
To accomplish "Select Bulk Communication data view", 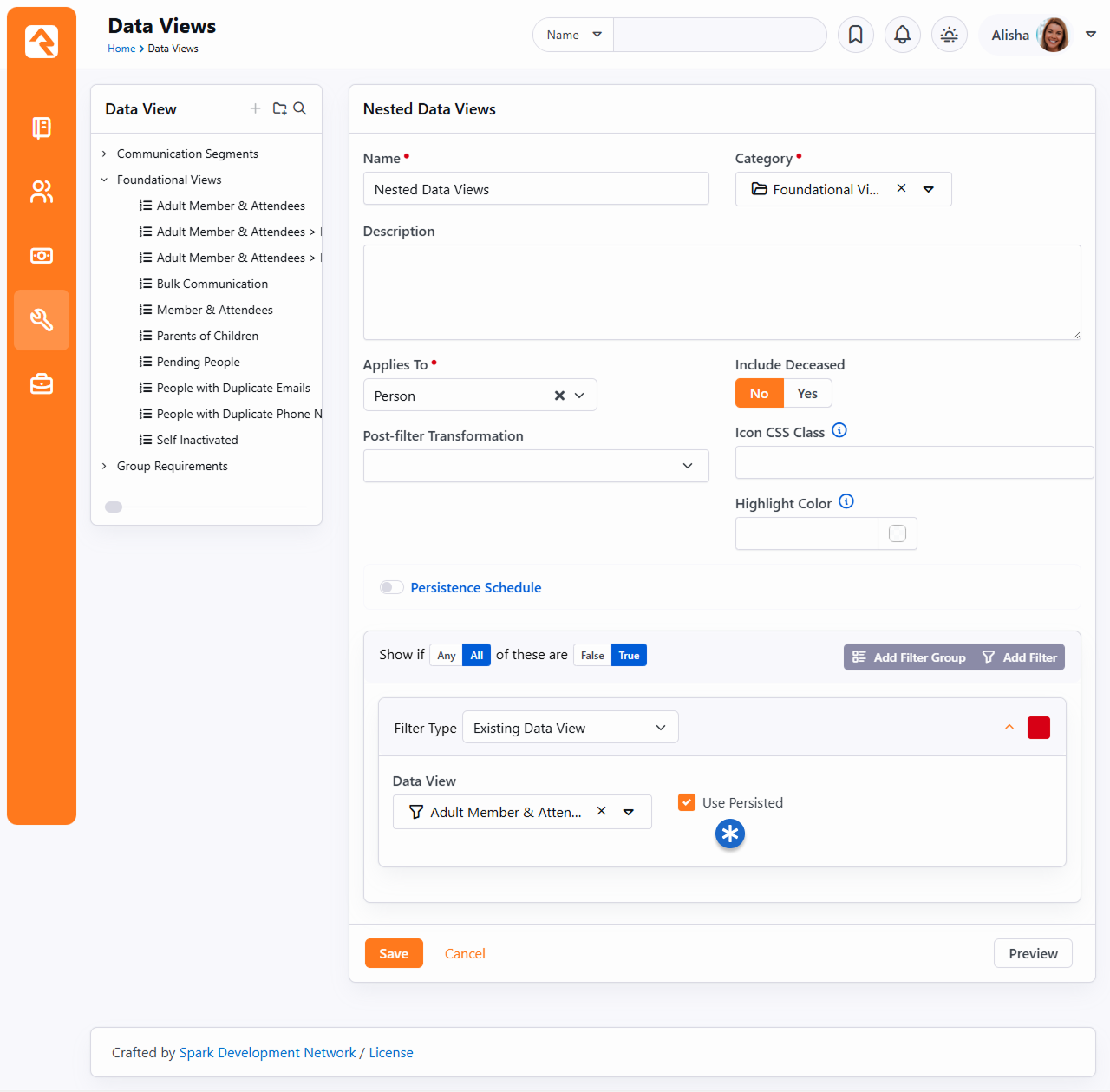I will pos(212,284).
